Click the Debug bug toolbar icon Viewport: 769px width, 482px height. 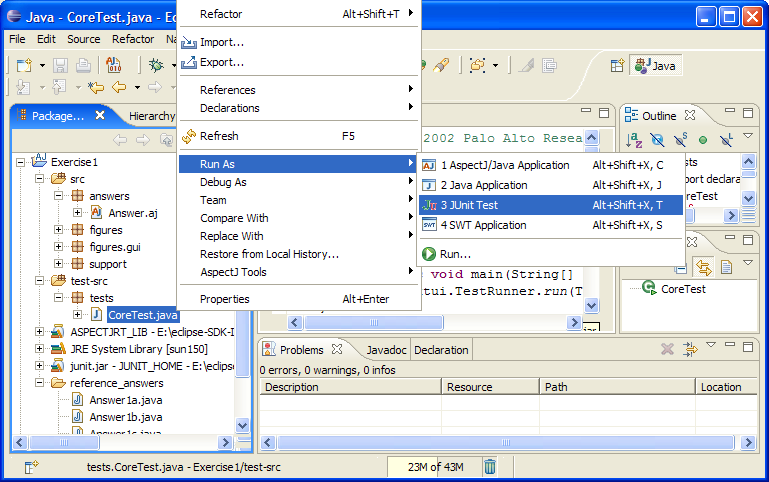point(156,65)
